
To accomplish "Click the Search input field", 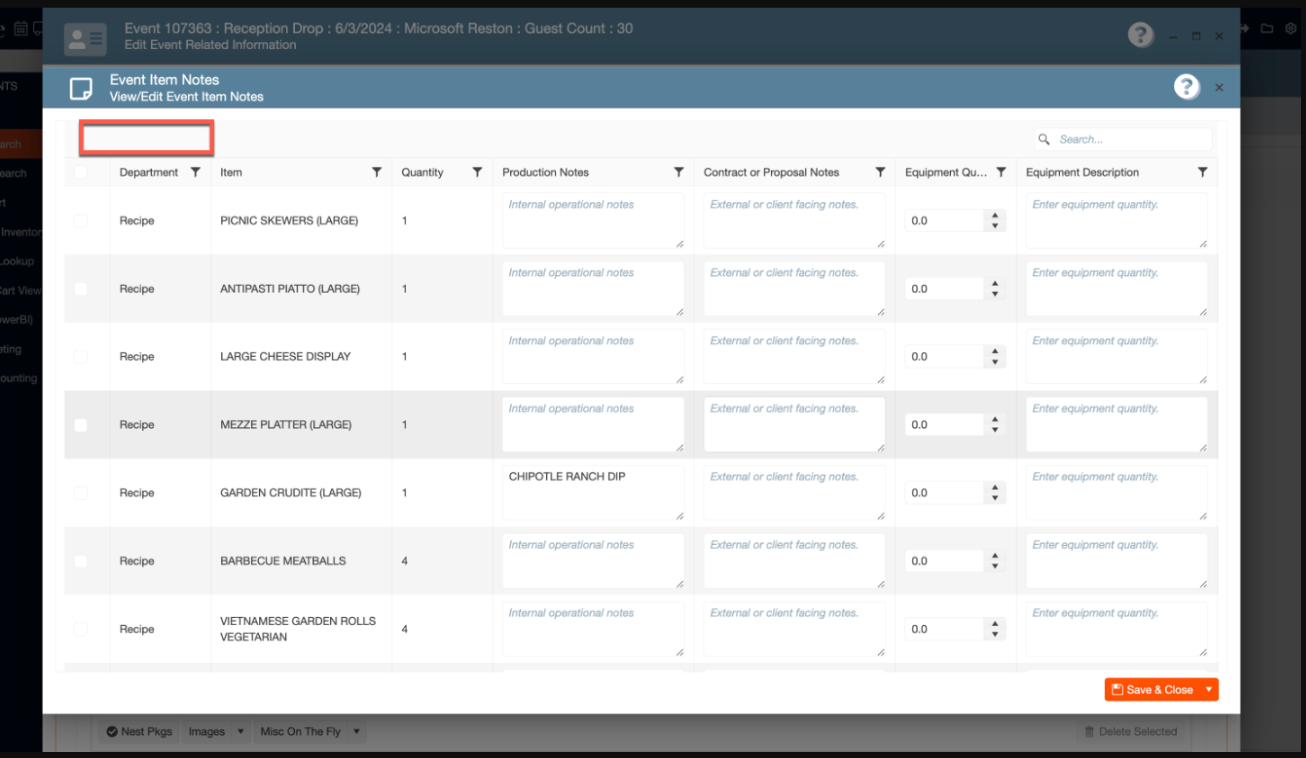I will coord(1130,140).
